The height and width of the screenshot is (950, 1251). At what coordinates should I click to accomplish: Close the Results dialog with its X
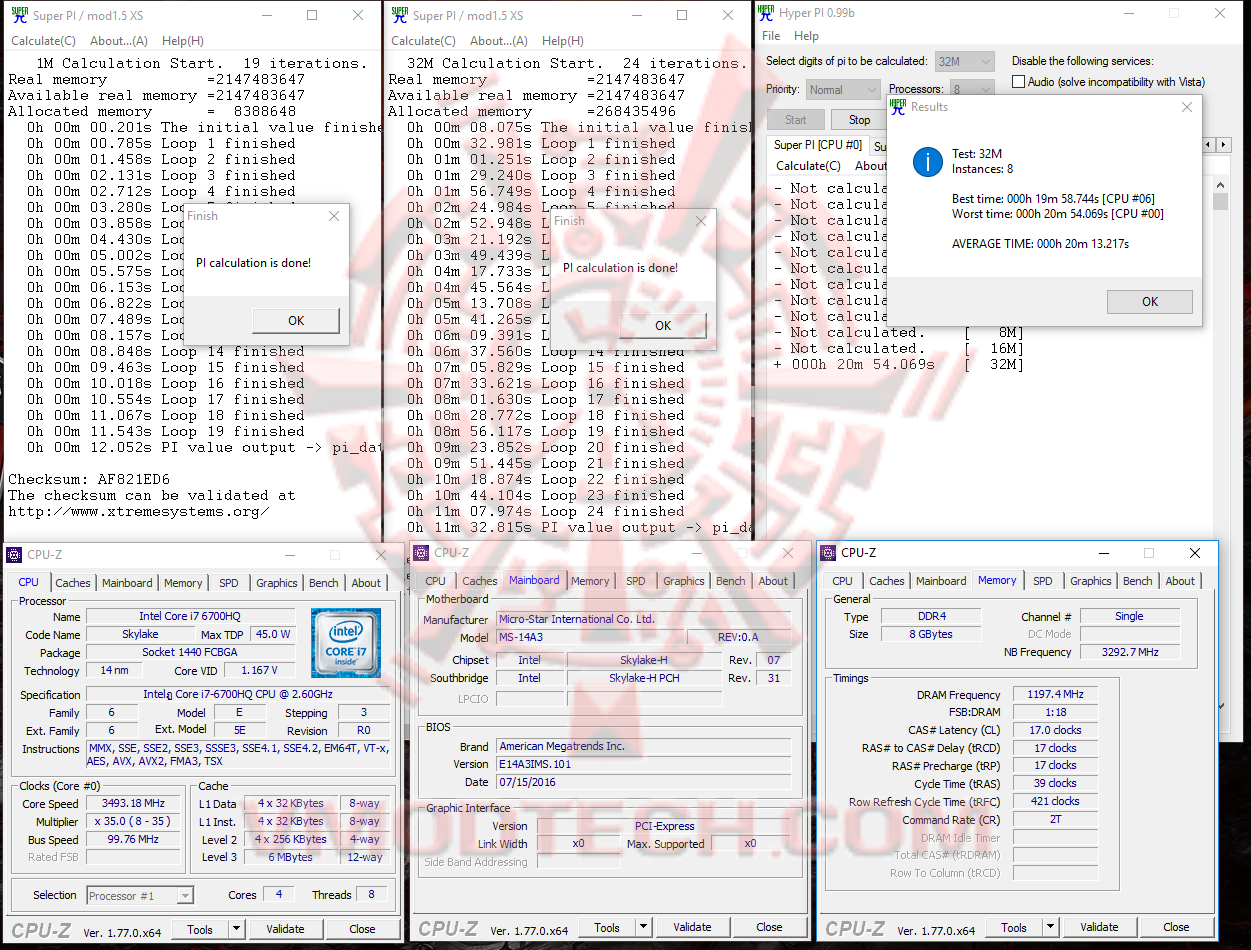pyautogui.click(x=1186, y=107)
